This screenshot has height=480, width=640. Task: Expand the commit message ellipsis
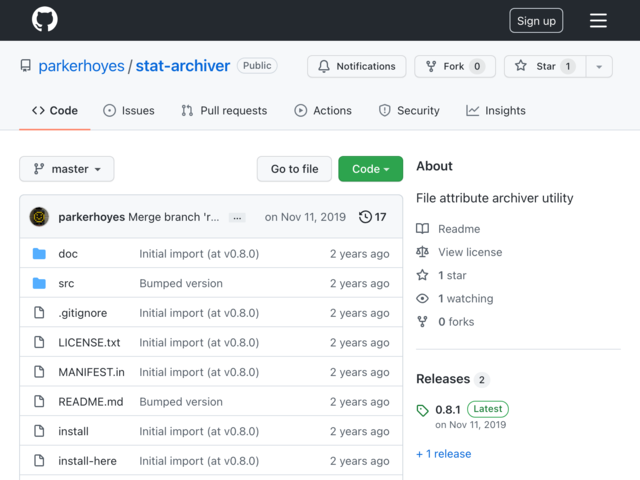(x=237, y=218)
